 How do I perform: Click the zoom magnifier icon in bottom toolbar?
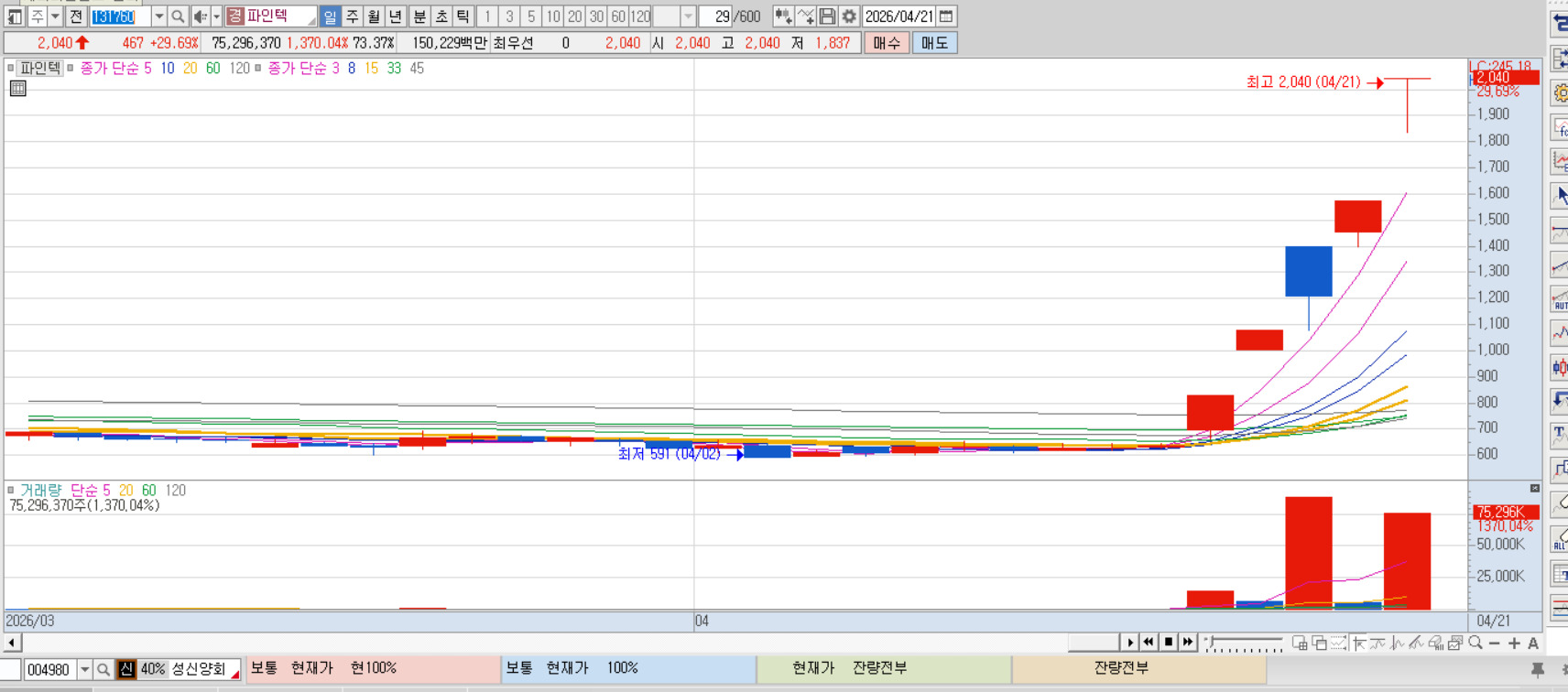[1475, 643]
